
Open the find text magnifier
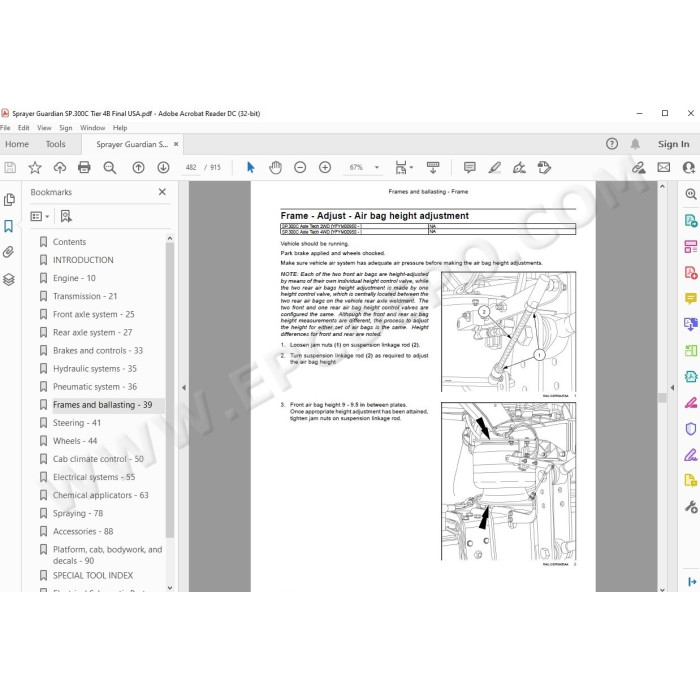click(x=110, y=167)
